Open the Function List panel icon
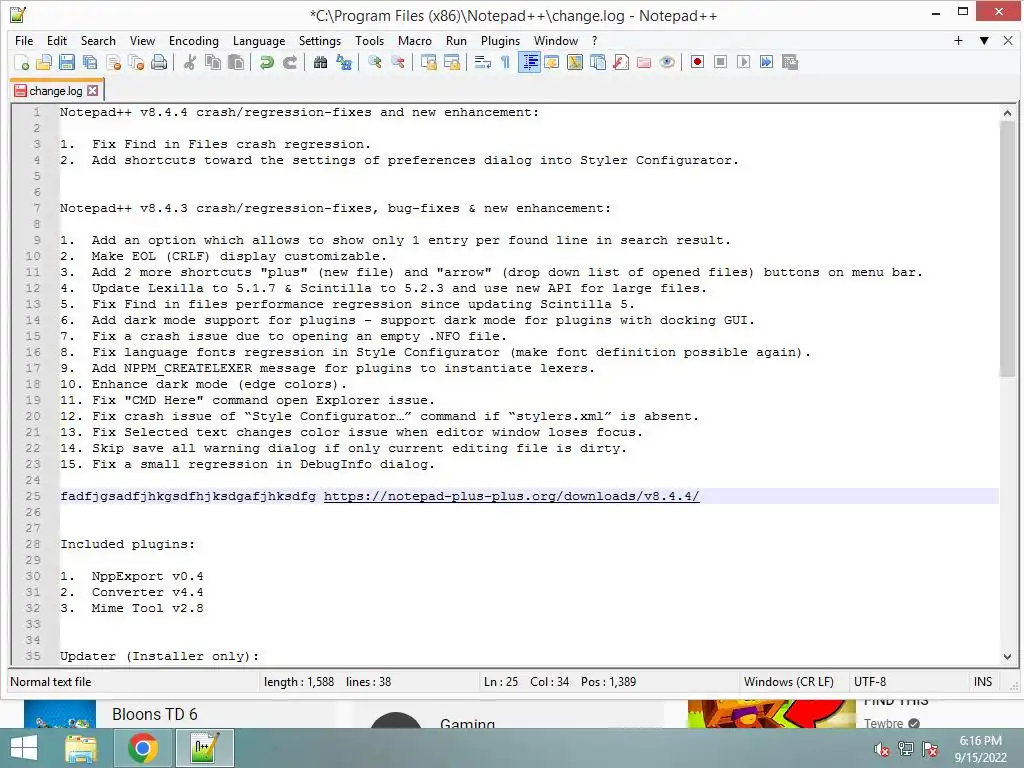 (621, 62)
